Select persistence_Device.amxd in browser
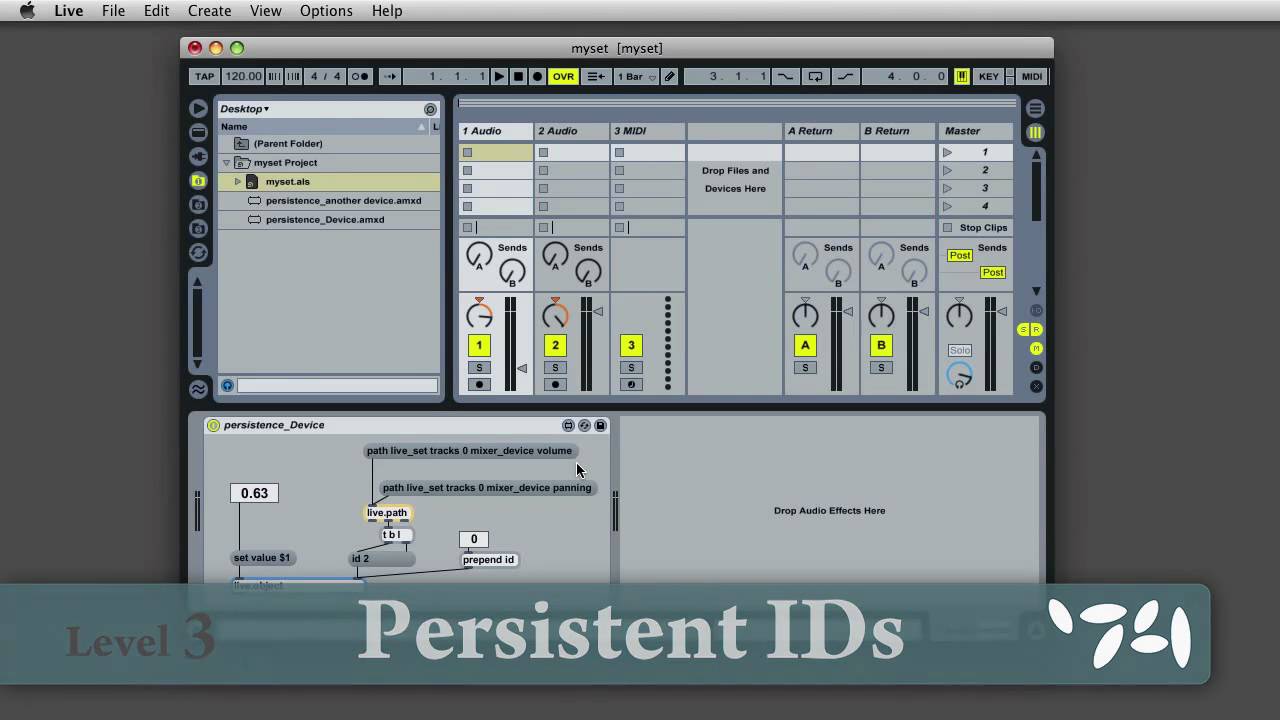This screenshot has width=1280, height=720. pos(329,220)
